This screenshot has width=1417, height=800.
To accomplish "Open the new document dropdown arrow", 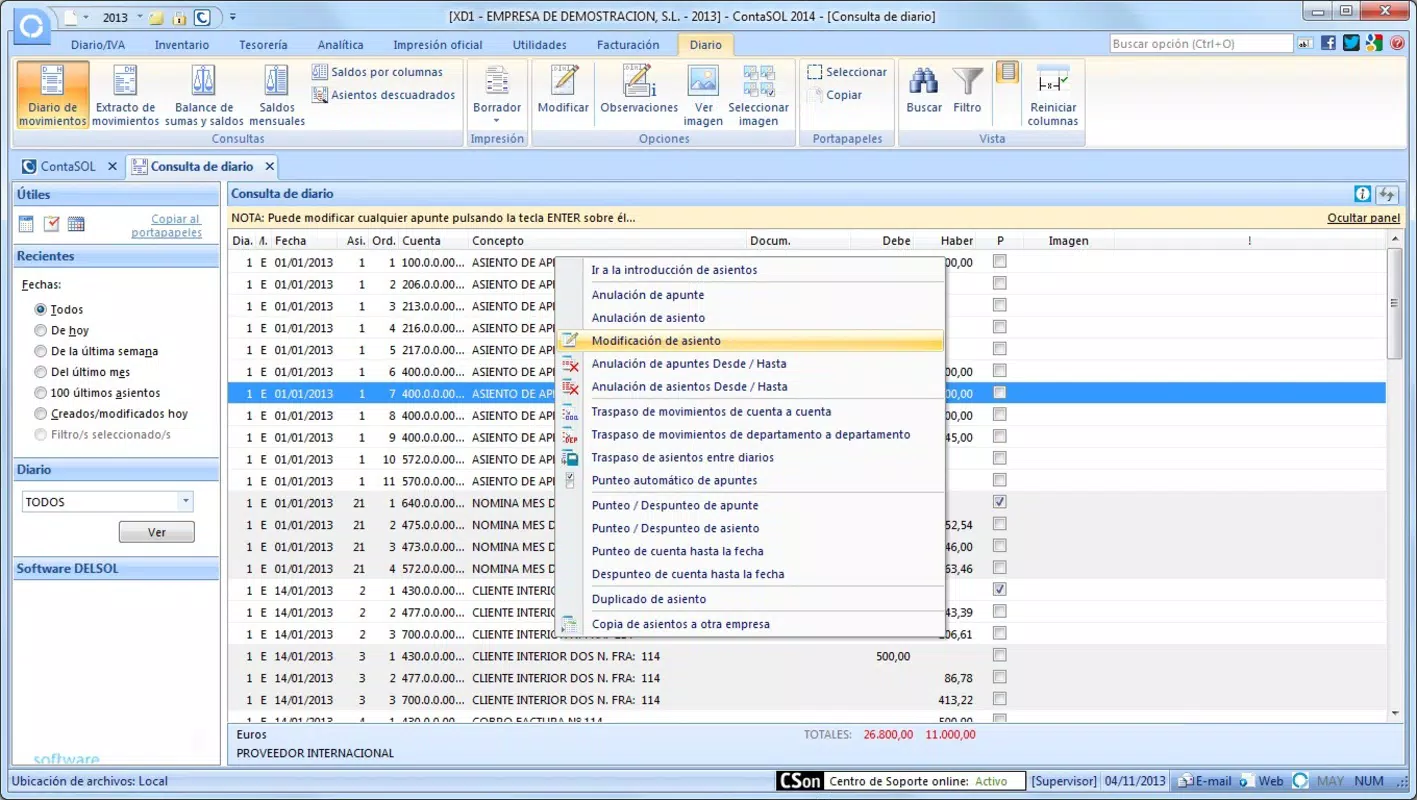I will 86,18.
